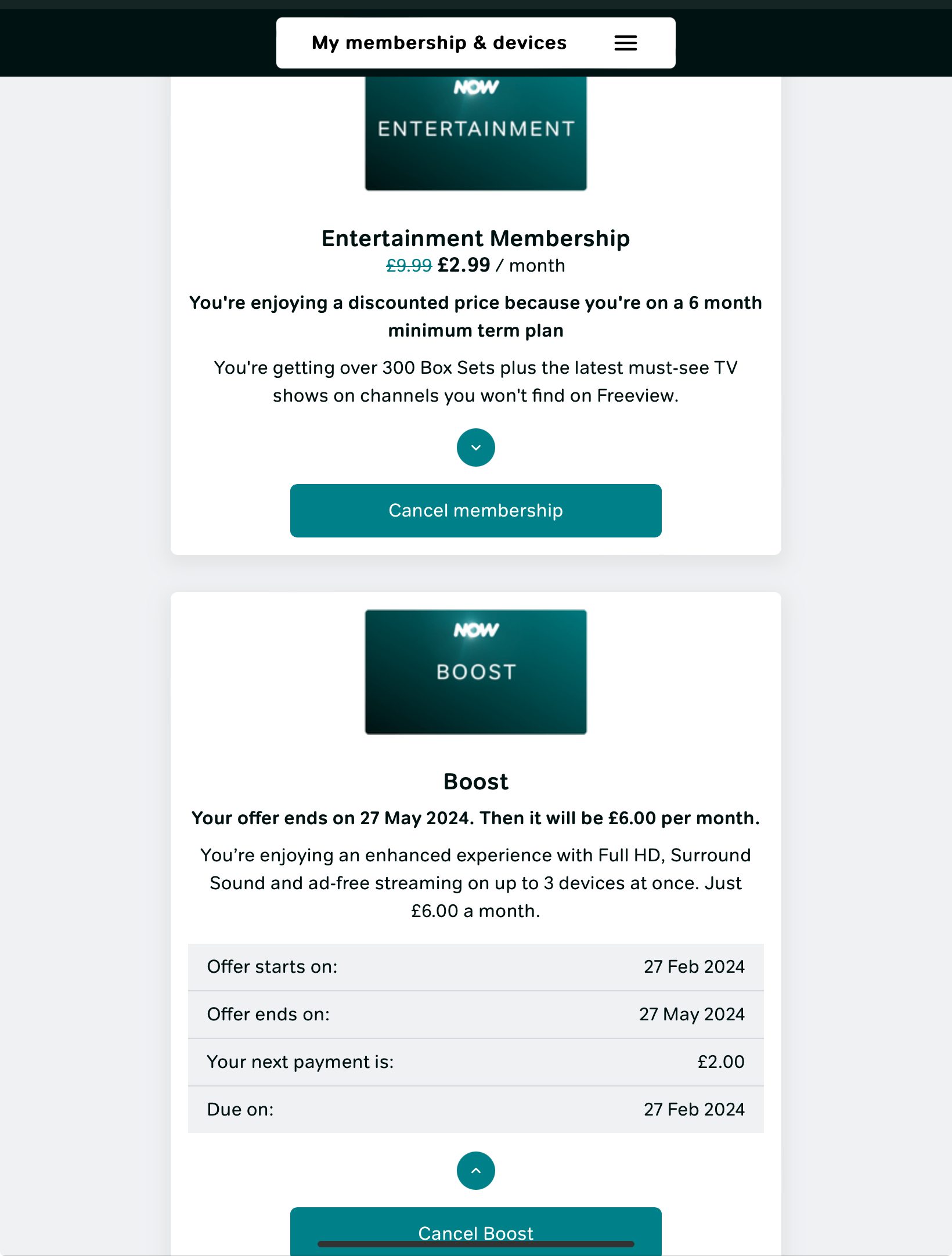Select the My membership & devices header
This screenshot has width=952, height=1256.
pos(439,42)
